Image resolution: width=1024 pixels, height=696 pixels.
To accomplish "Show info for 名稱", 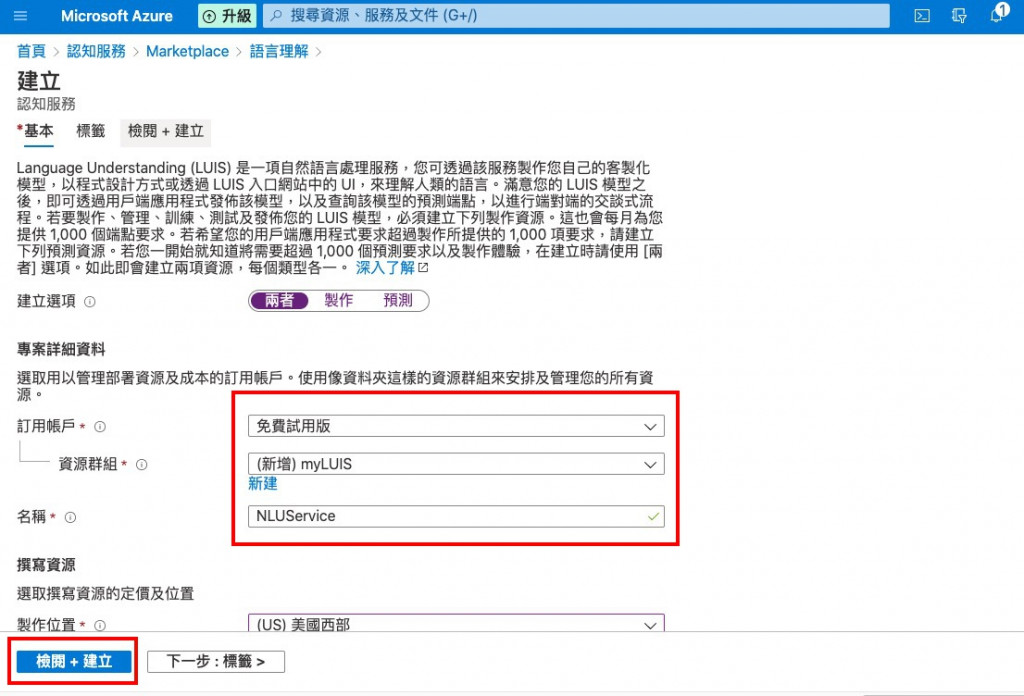I will (70, 517).
